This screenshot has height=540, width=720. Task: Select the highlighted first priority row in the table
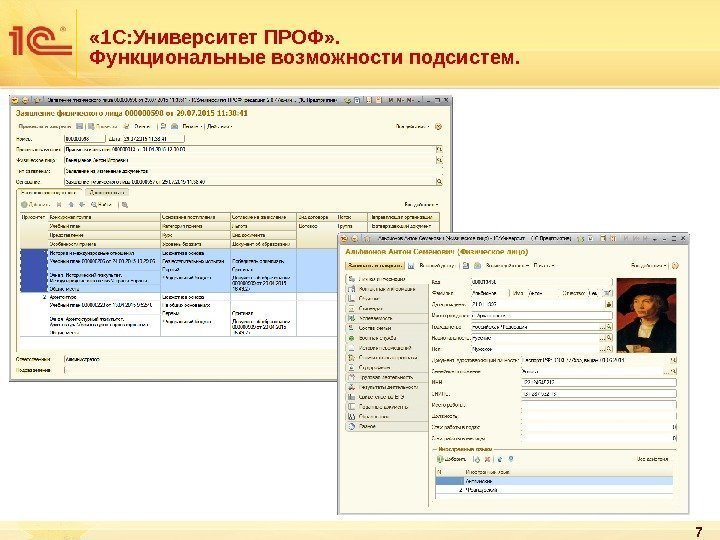(x=179, y=271)
